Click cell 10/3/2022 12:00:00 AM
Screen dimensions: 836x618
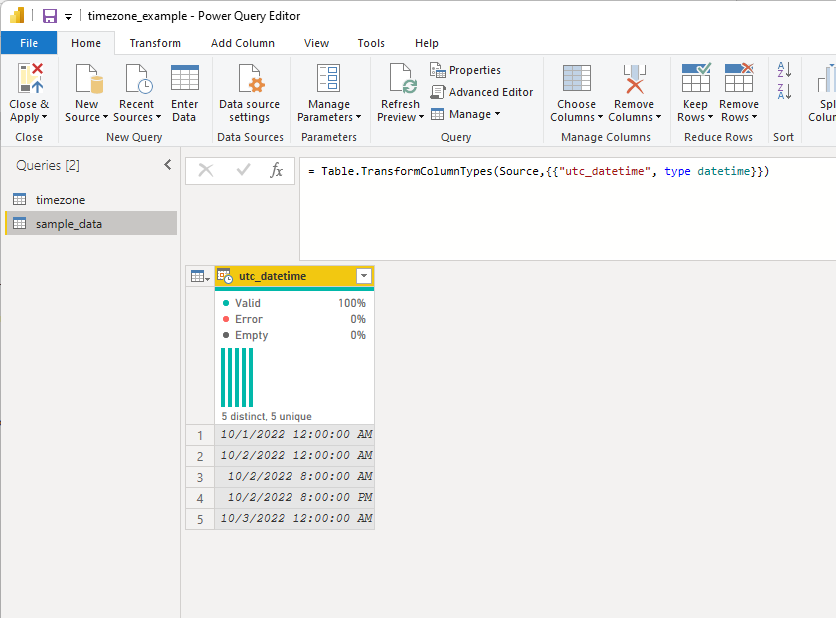tap(294, 518)
